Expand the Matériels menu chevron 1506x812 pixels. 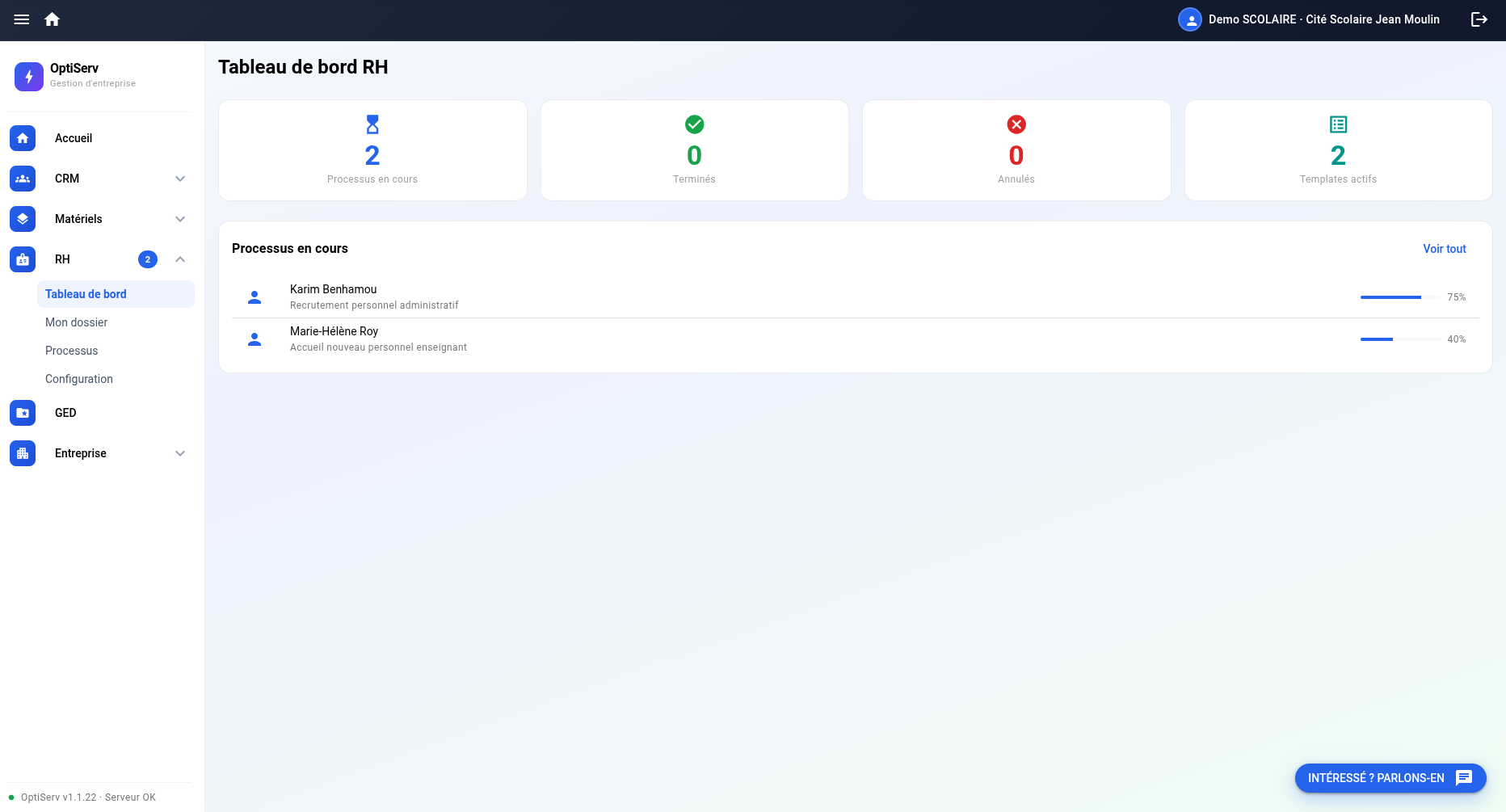(180, 219)
